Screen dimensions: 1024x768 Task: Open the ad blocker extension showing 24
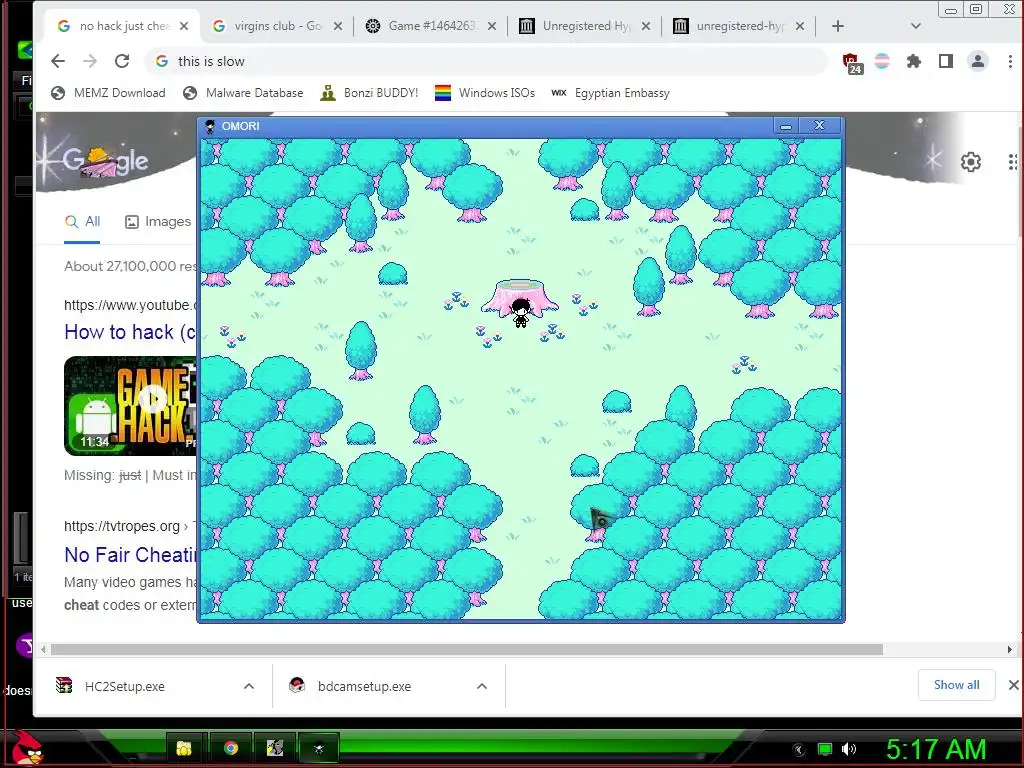[x=852, y=63]
